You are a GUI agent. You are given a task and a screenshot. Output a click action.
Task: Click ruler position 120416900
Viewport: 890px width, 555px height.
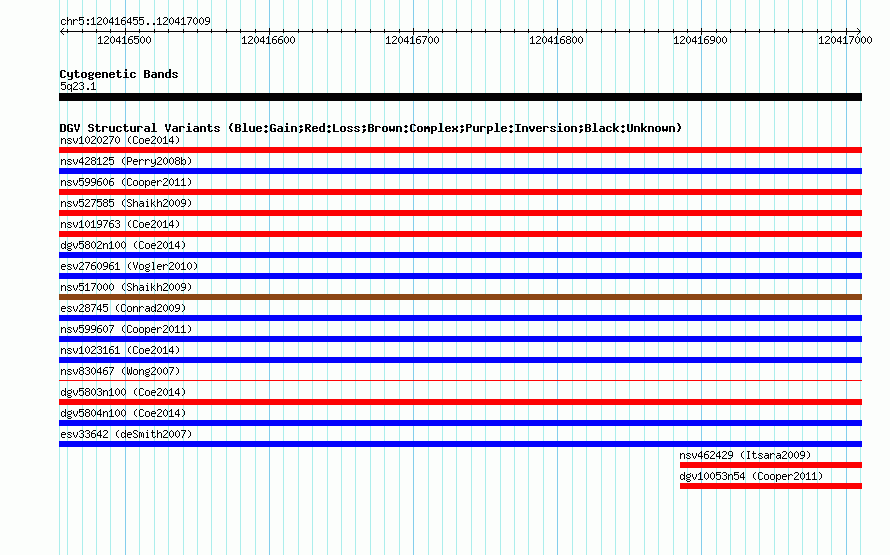click(700, 40)
